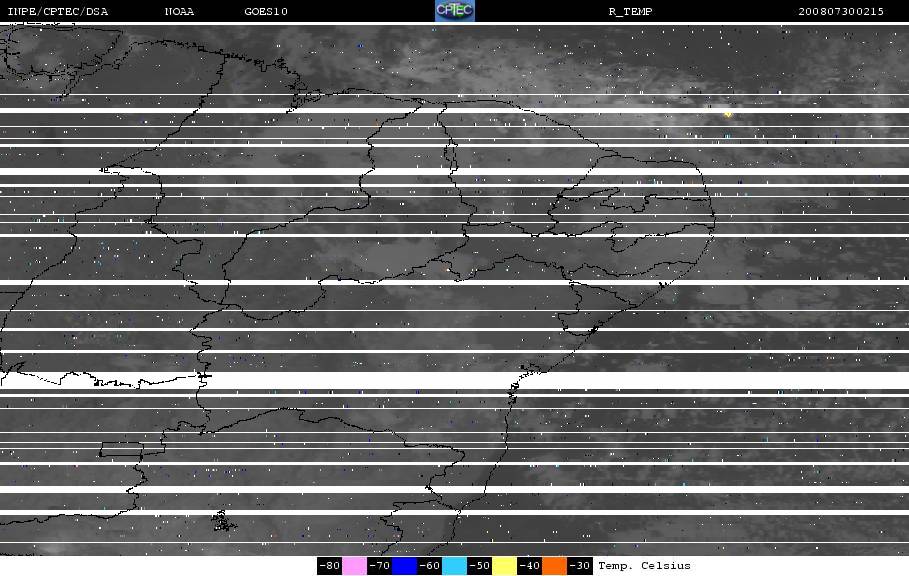Click the -40 legend value

[x=529, y=566]
